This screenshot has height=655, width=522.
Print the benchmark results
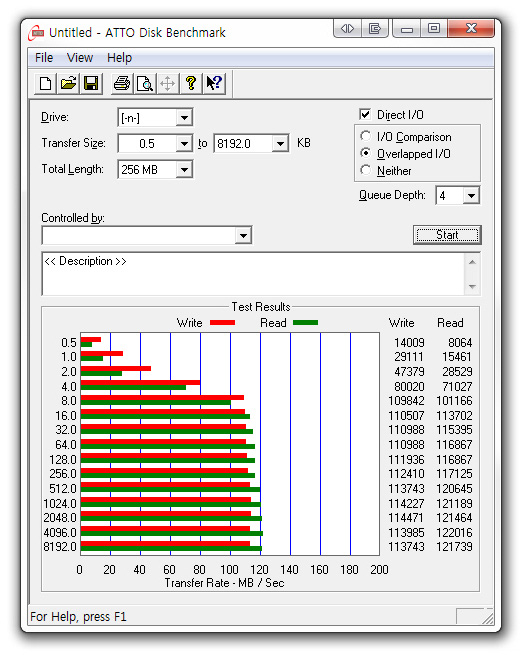pos(122,83)
